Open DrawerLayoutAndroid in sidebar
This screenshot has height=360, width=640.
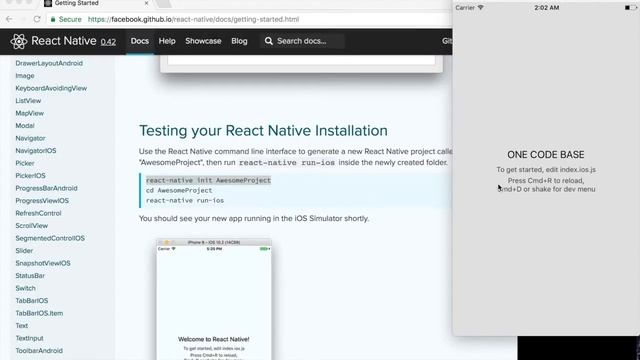(49, 63)
